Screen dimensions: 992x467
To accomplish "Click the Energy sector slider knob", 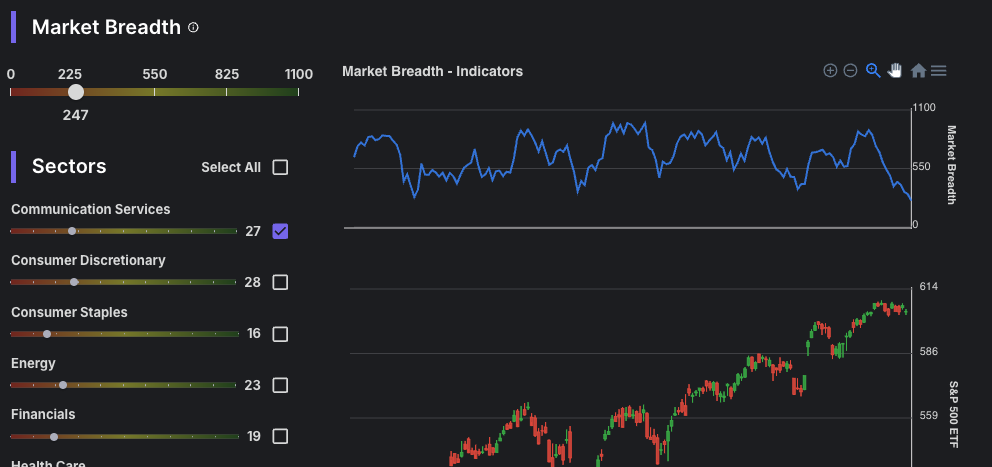I will pyautogui.click(x=63, y=385).
